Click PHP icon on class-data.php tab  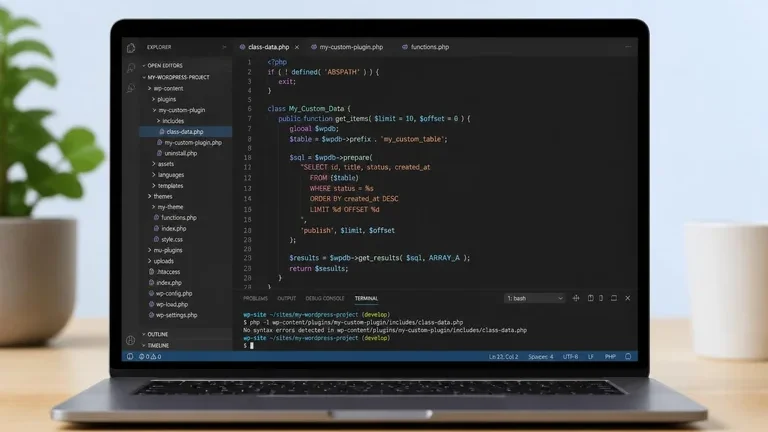[x=242, y=47]
